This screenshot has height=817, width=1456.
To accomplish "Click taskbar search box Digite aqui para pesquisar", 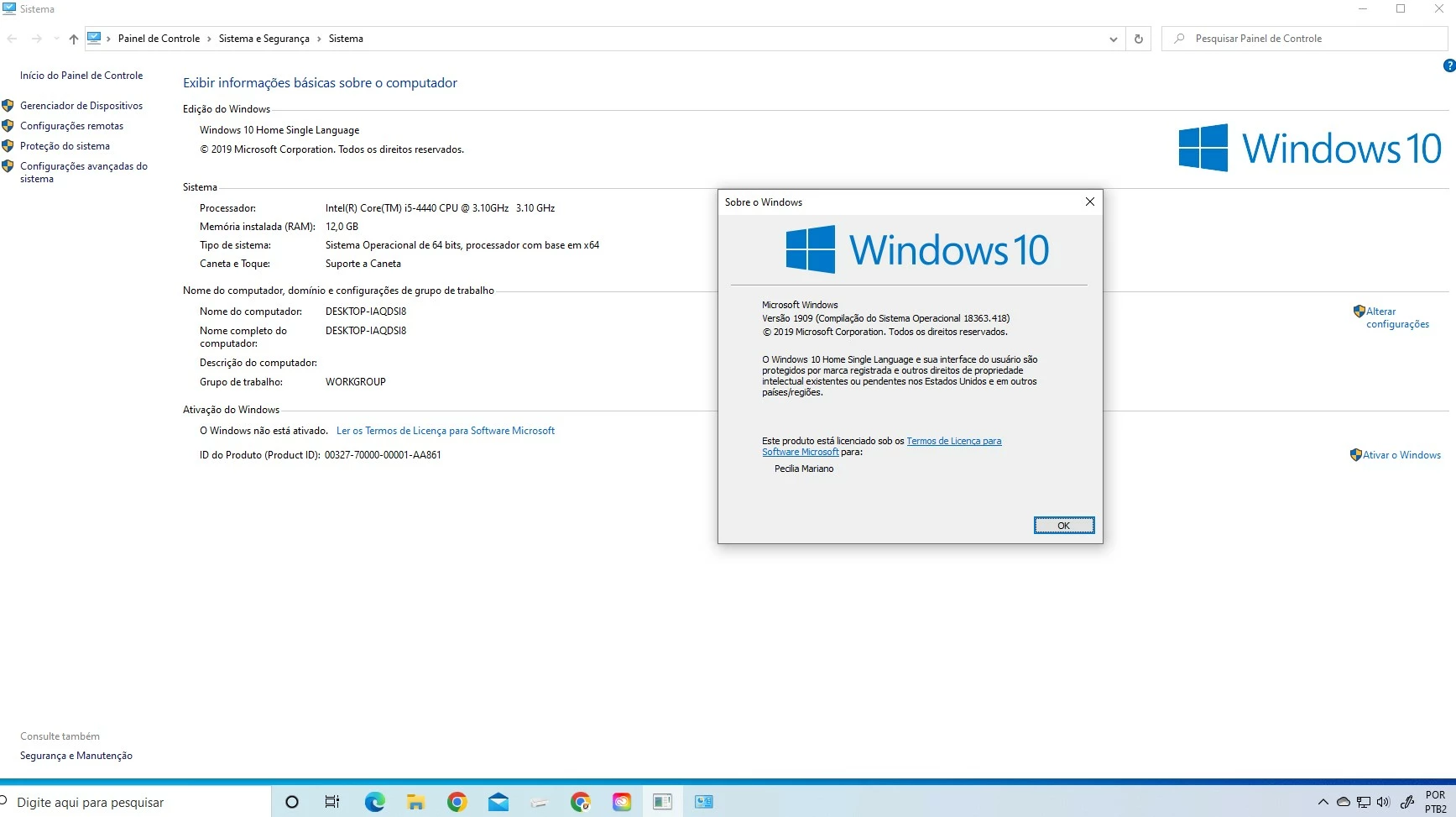I will coord(135,802).
